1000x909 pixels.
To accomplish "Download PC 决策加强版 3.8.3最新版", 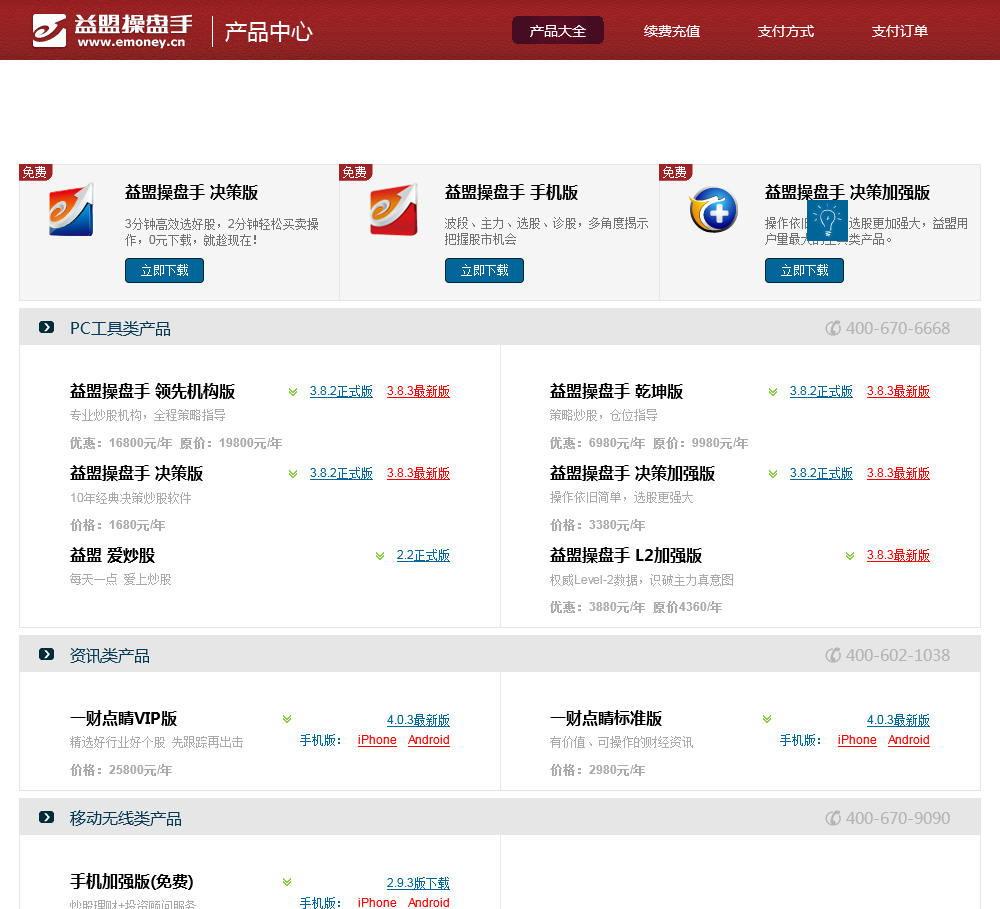I will (899, 473).
